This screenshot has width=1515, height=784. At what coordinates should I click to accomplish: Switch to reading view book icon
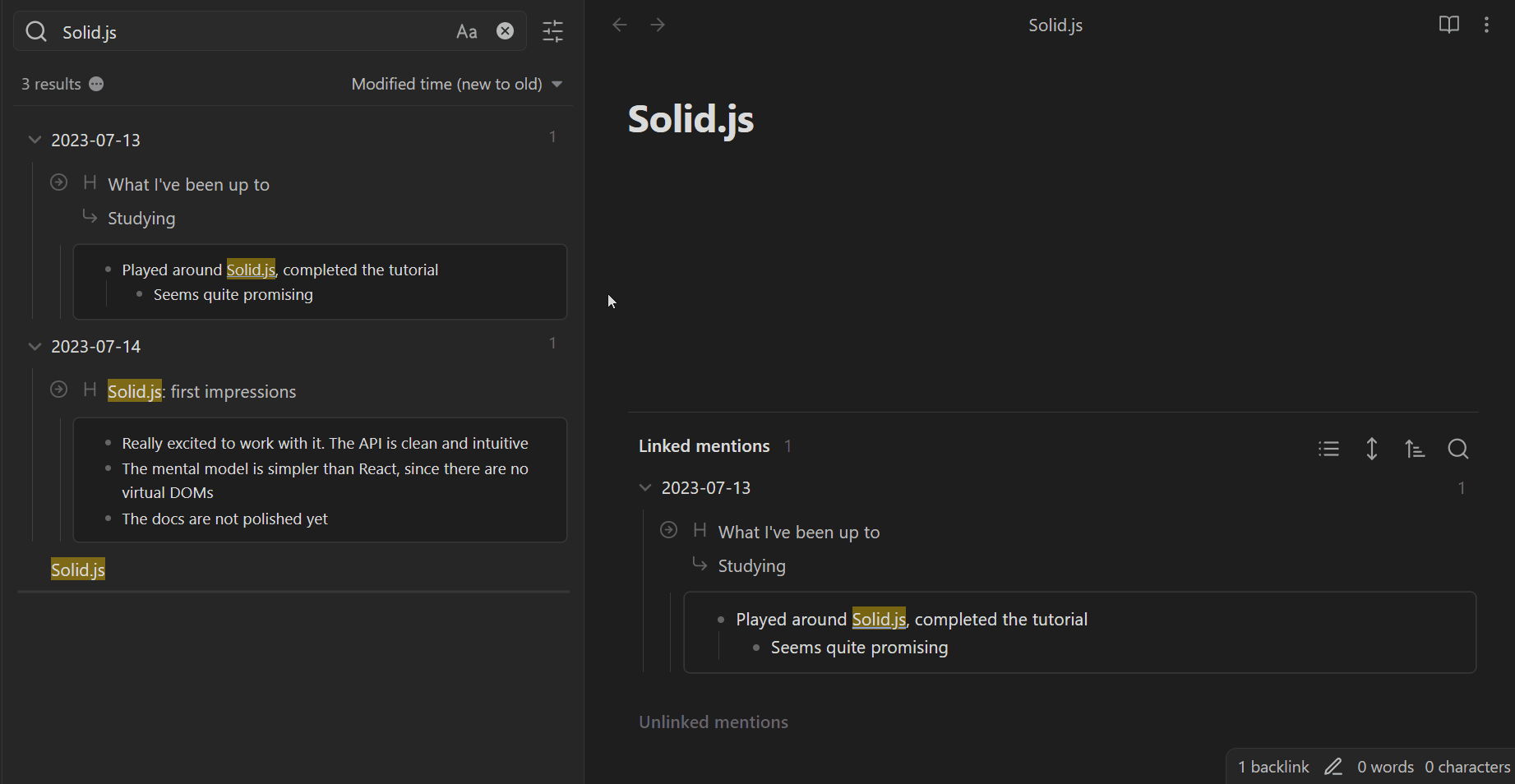tap(1449, 25)
